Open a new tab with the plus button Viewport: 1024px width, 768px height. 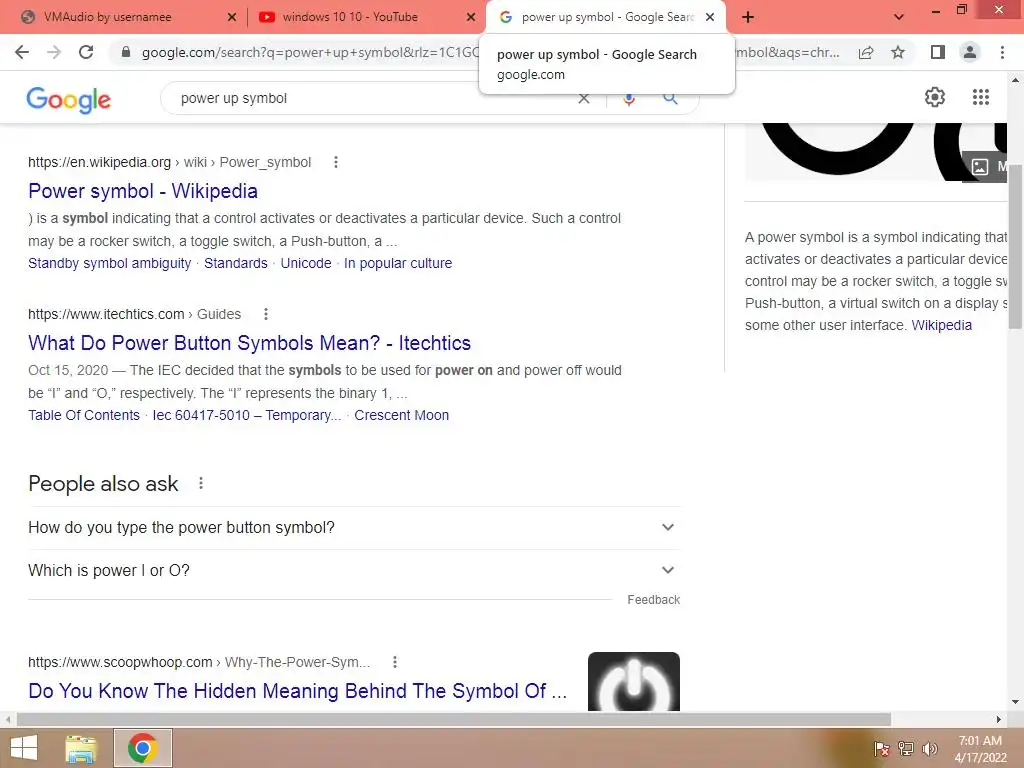748,17
